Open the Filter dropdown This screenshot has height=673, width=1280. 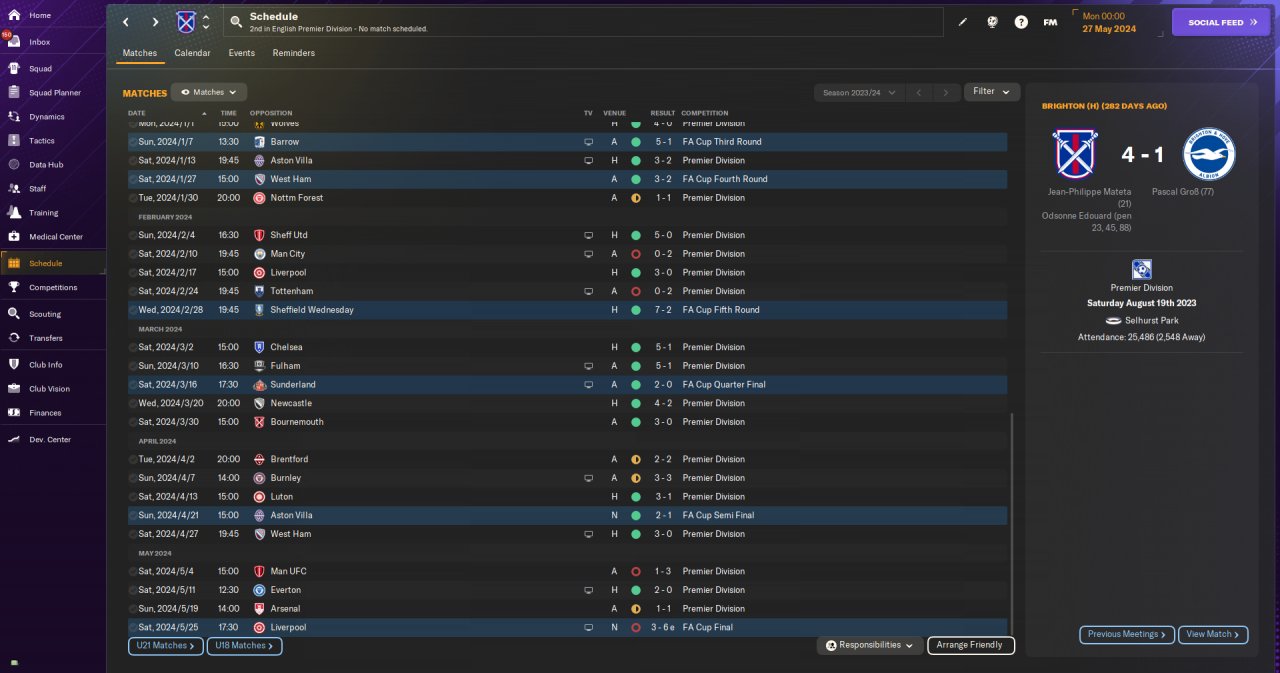pos(992,91)
